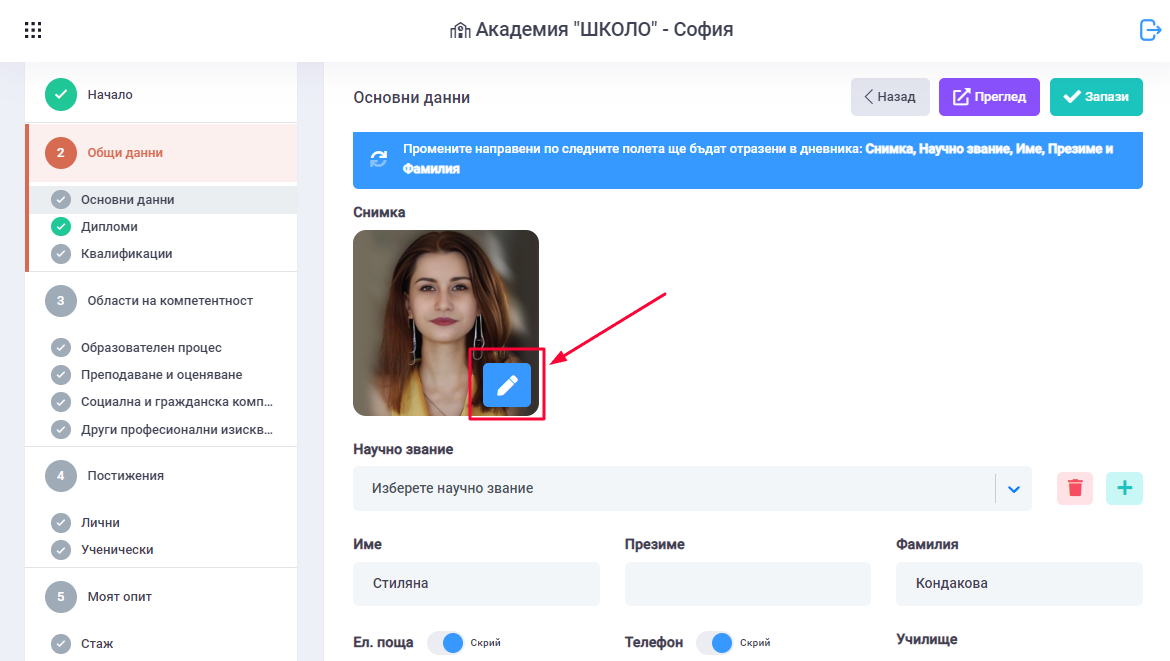Screen dimensions: 1170x661
Task: Click the step 4 circle for Постижения
Action: click(60, 476)
